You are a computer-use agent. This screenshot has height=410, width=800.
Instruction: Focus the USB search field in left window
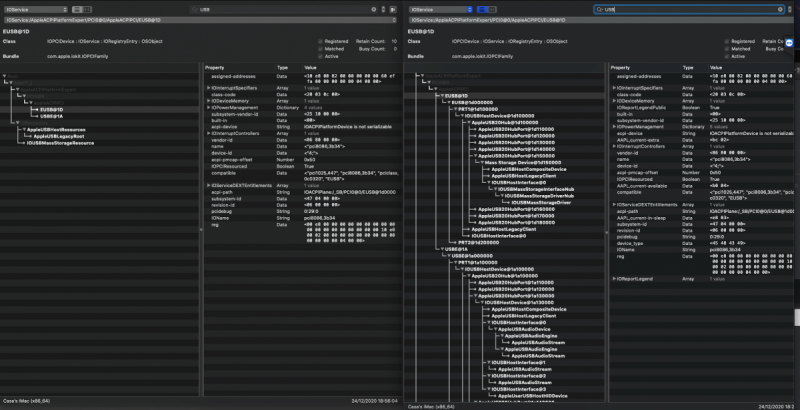tap(284, 9)
